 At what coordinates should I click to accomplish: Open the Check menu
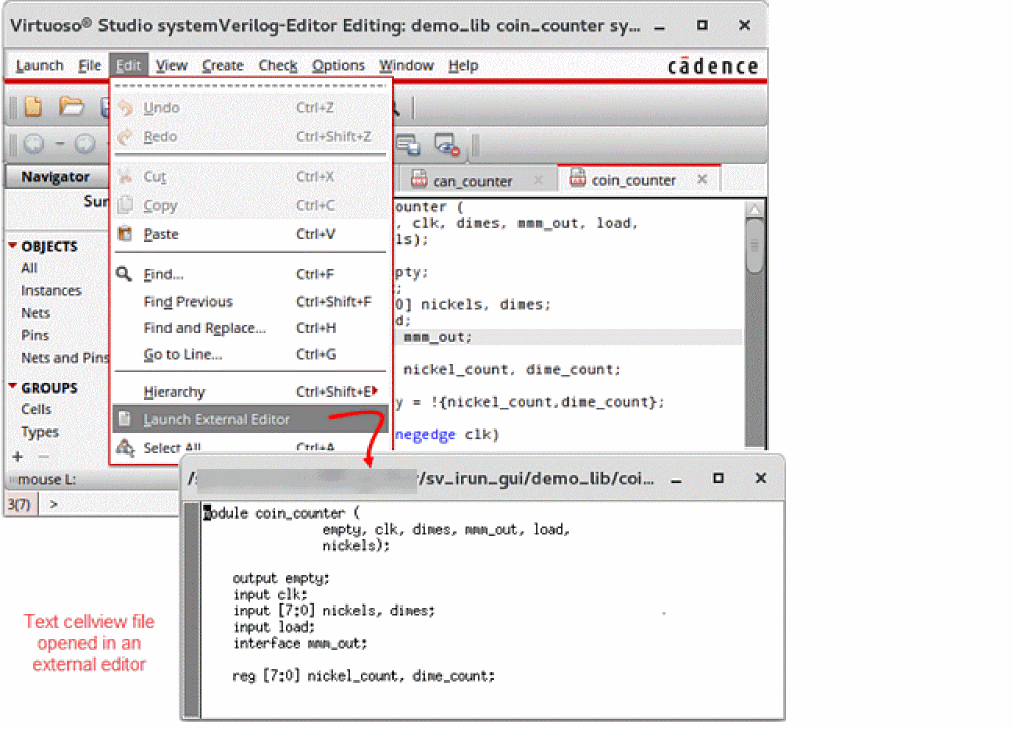coord(278,65)
